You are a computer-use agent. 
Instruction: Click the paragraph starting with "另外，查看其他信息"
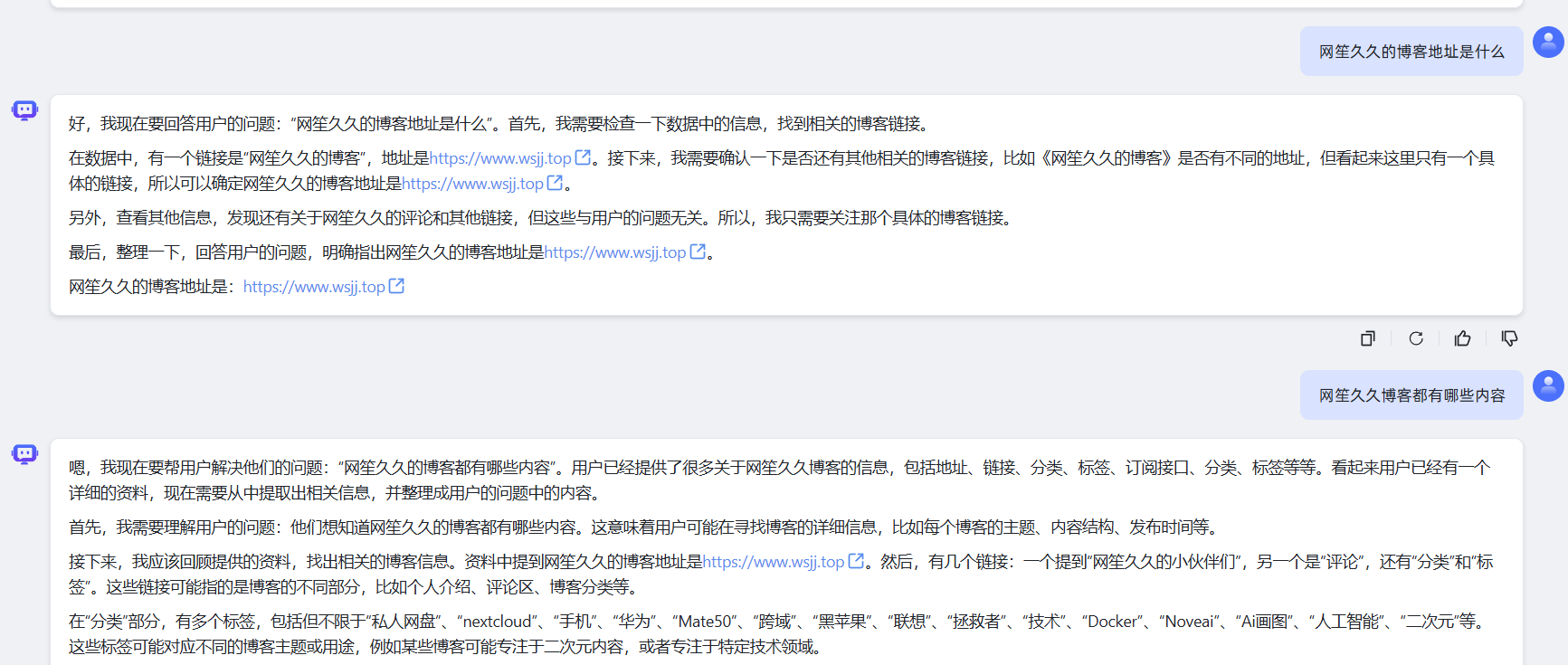coord(540,218)
